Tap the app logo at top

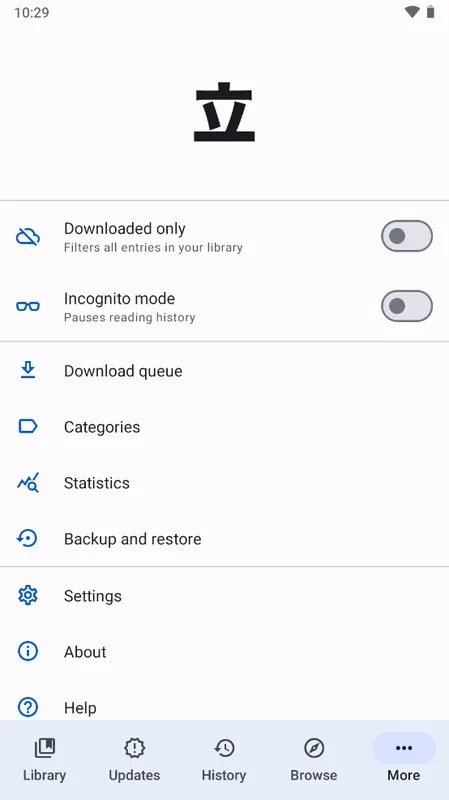pyautogui.click(x=224, y=112)
